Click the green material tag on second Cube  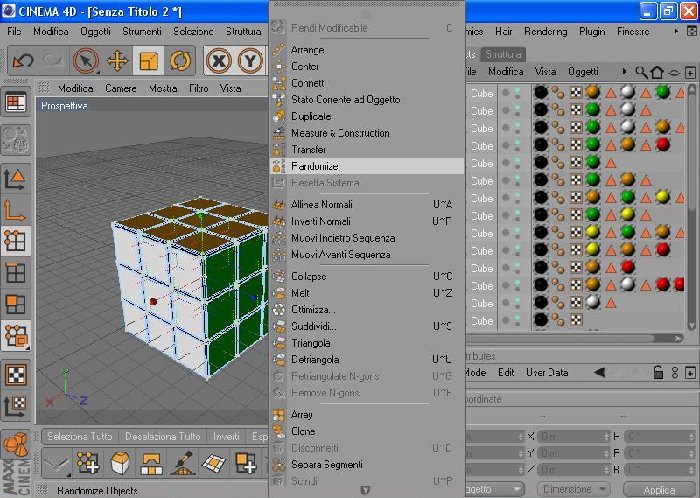click(x=592, y=109)
